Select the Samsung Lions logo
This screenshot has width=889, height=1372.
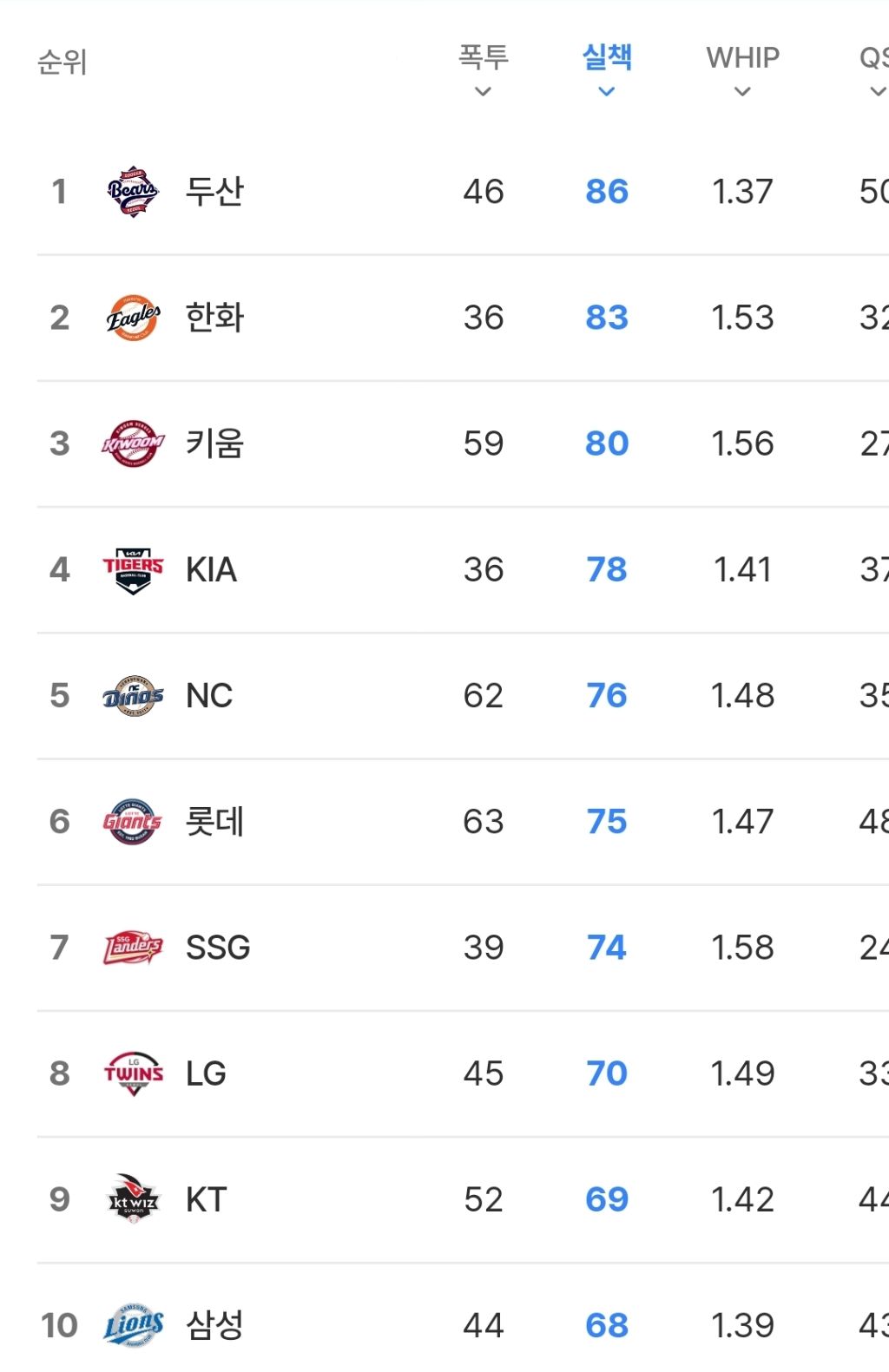coord(133,1325)
